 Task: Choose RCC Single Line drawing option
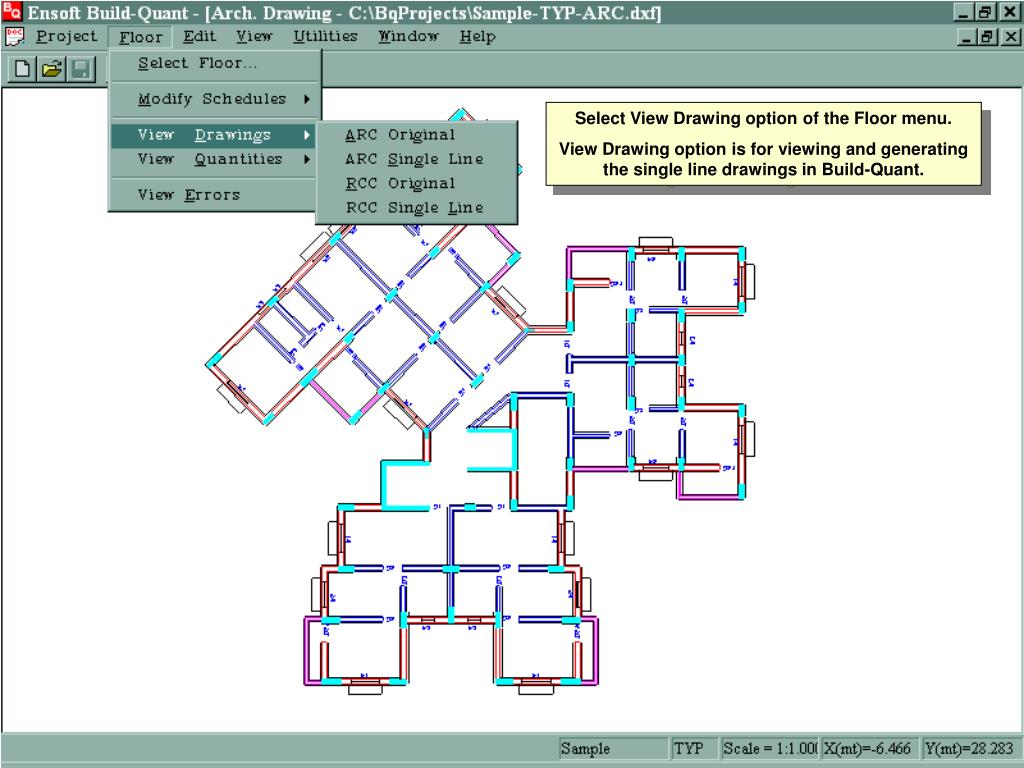point(414,208)
